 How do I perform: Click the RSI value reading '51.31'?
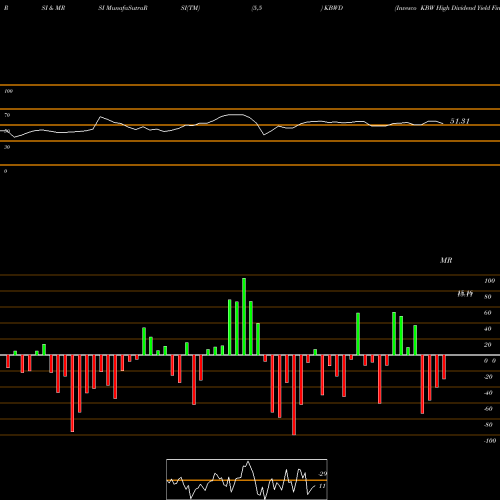pos(460,121)
